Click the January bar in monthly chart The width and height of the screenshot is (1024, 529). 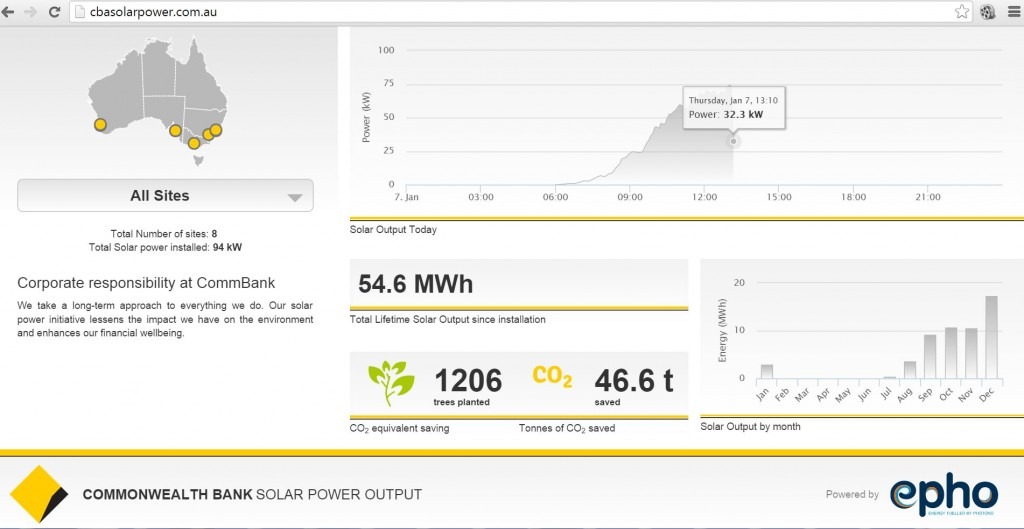tap(767, 372)
